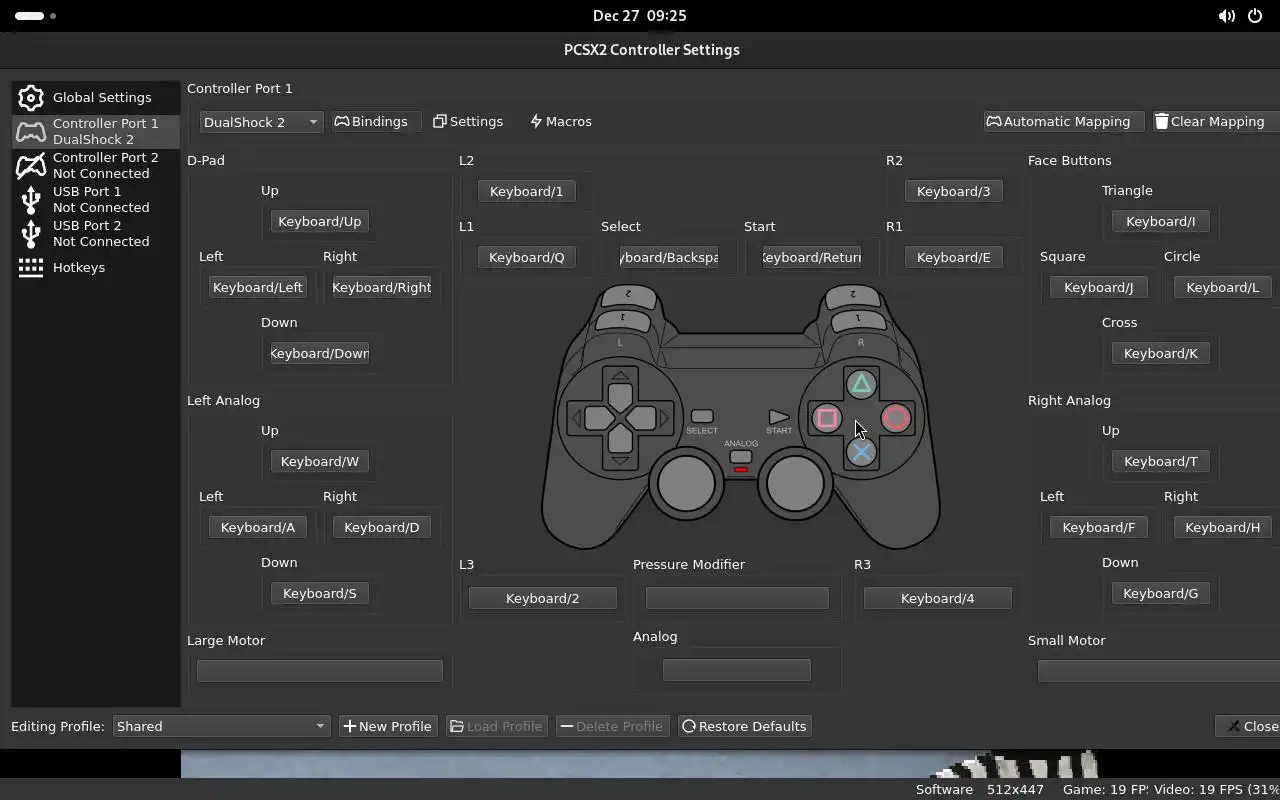1280x800 pixels.
Task: Click New Profile button
Action: (388, 726)
